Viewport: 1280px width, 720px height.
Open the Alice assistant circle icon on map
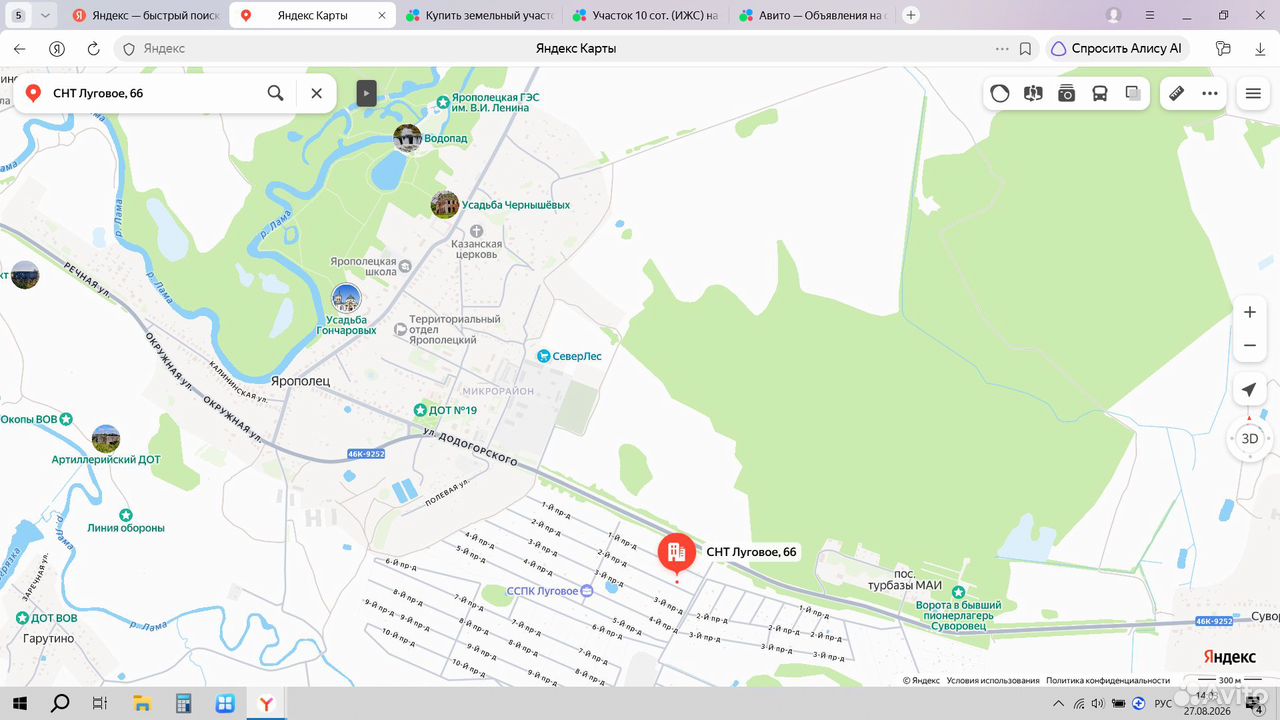[1000, 93]
